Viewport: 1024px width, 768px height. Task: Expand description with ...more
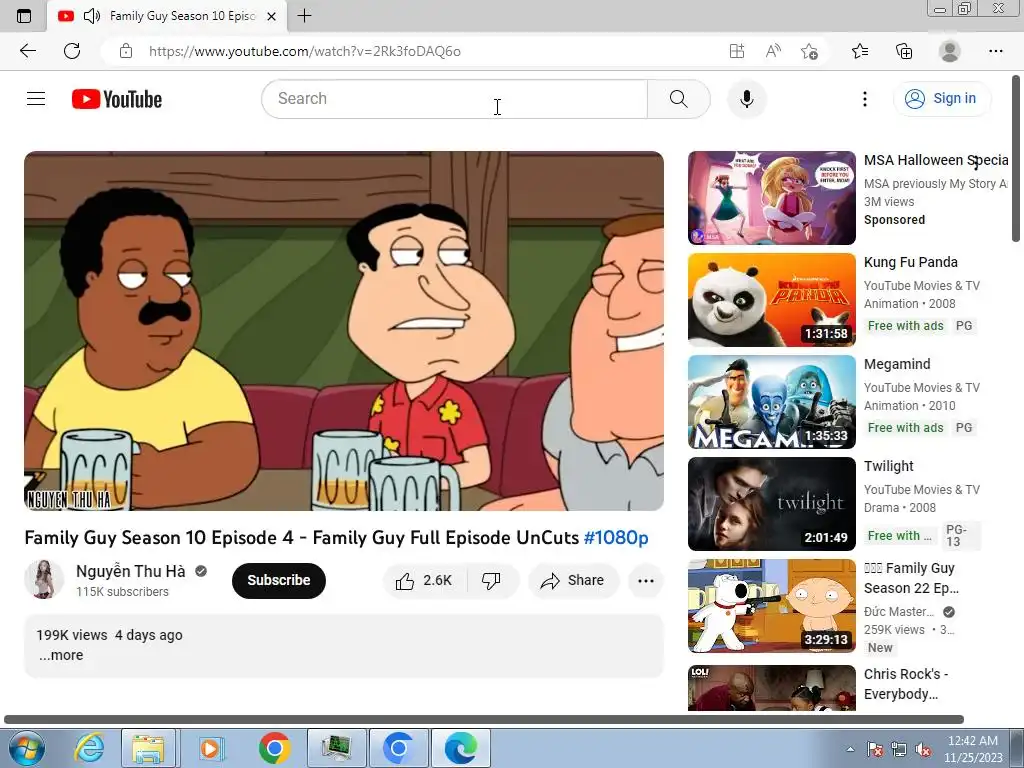pyautogui.click(x=61, y=655)
